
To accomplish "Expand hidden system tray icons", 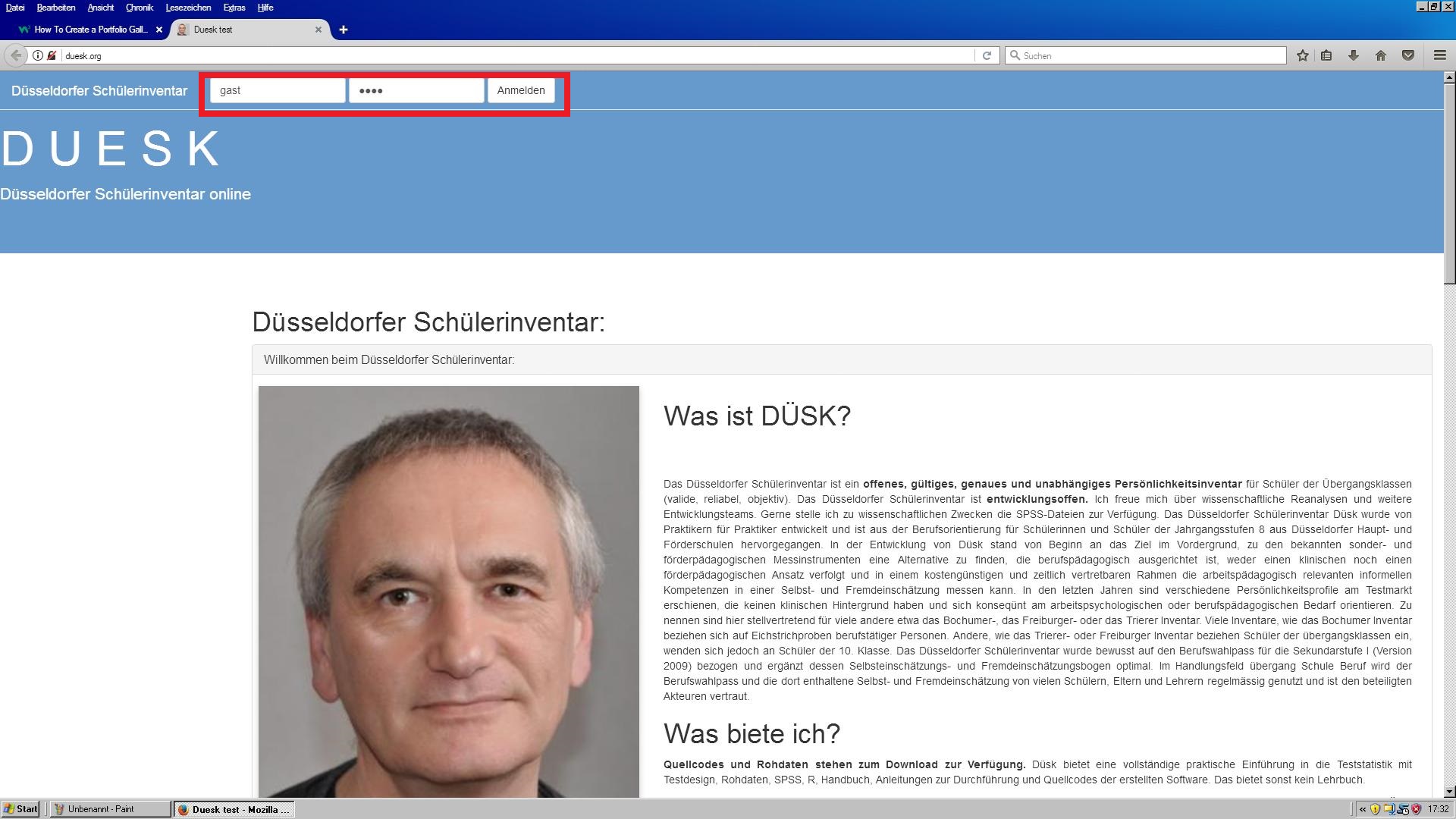I will [x=1363, y=809].
